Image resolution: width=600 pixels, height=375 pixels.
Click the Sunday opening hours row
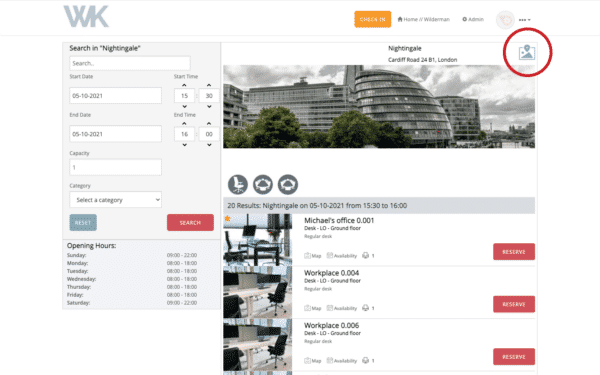click(132, 255)
